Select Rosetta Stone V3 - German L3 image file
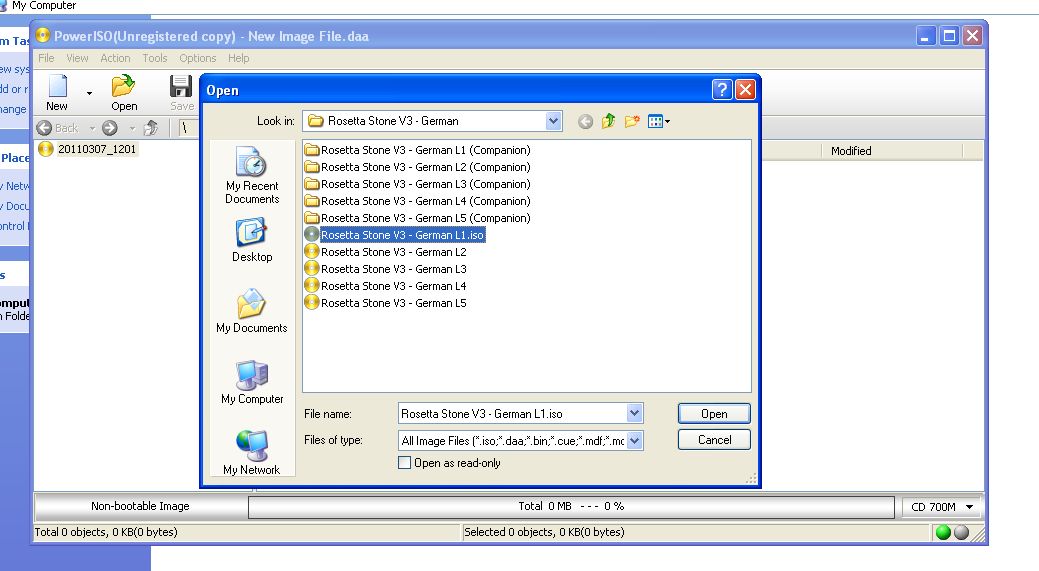1039x571 pixels. point(393,269)
